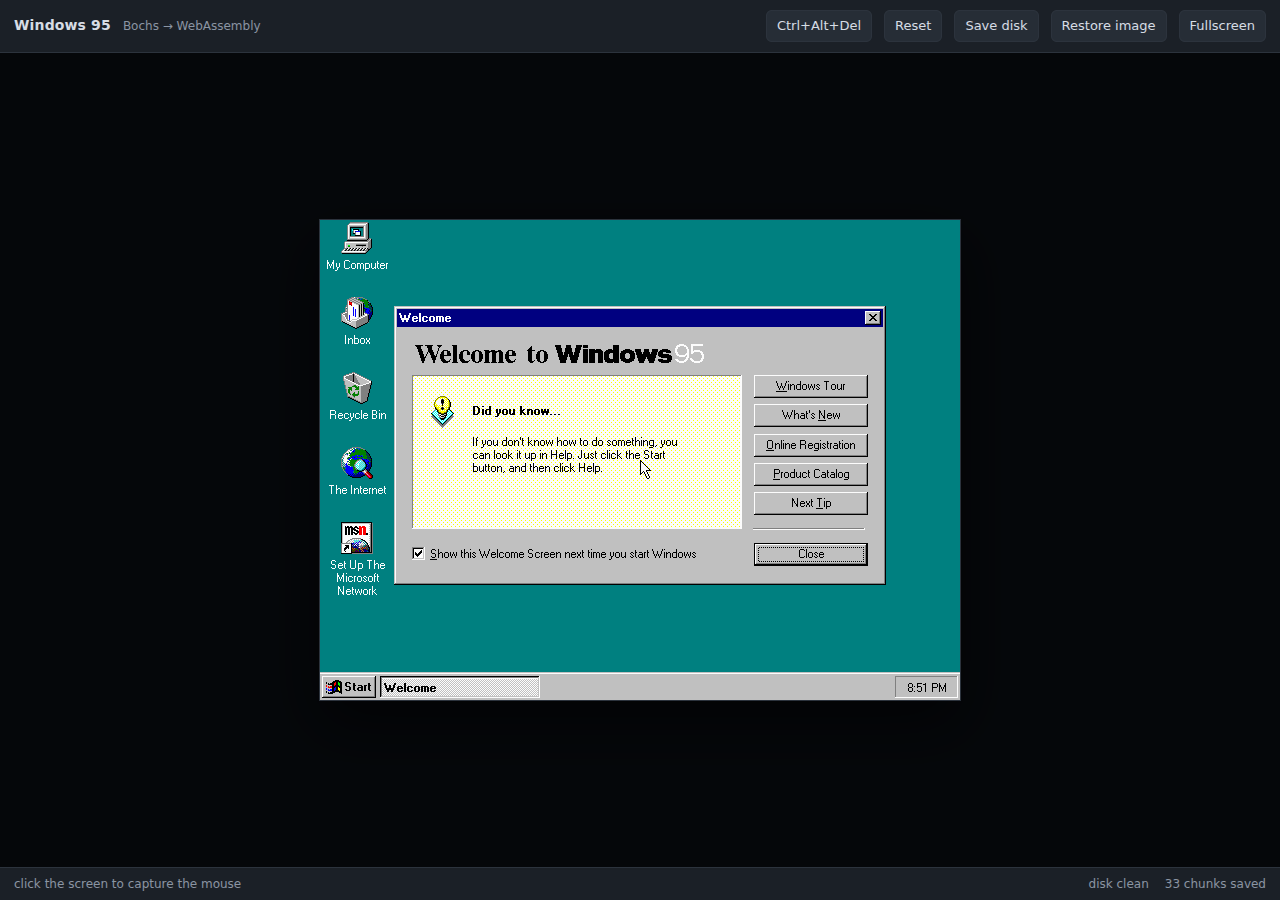This screenshot has height=900, width=1280.
Task: Click the Welcome taskbar button
Action: tap(460, 687)
